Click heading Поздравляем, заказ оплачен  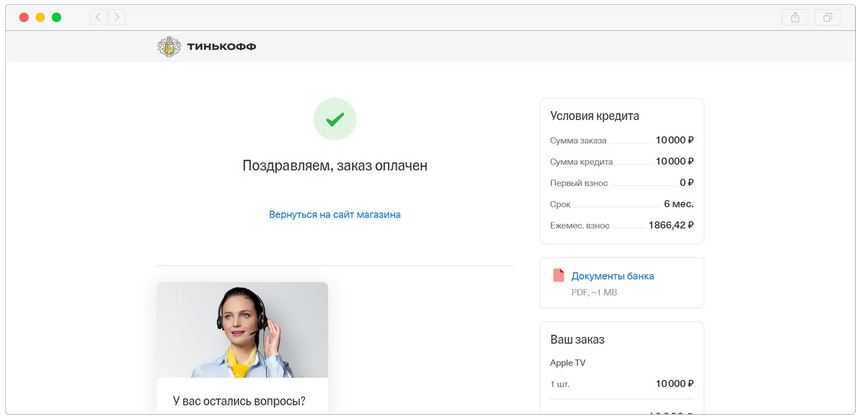335,166
